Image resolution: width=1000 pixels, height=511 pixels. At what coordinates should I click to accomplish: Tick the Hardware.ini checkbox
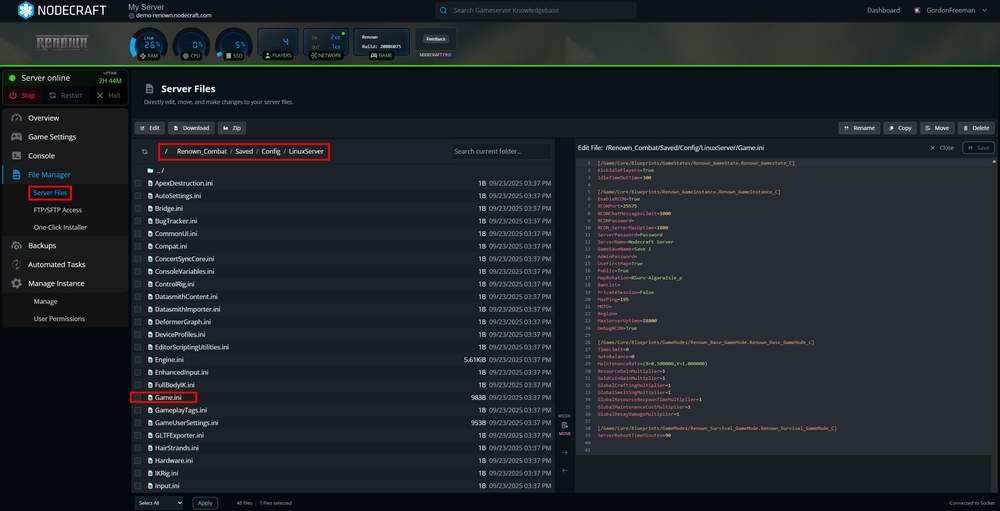(x=138, y=461)
